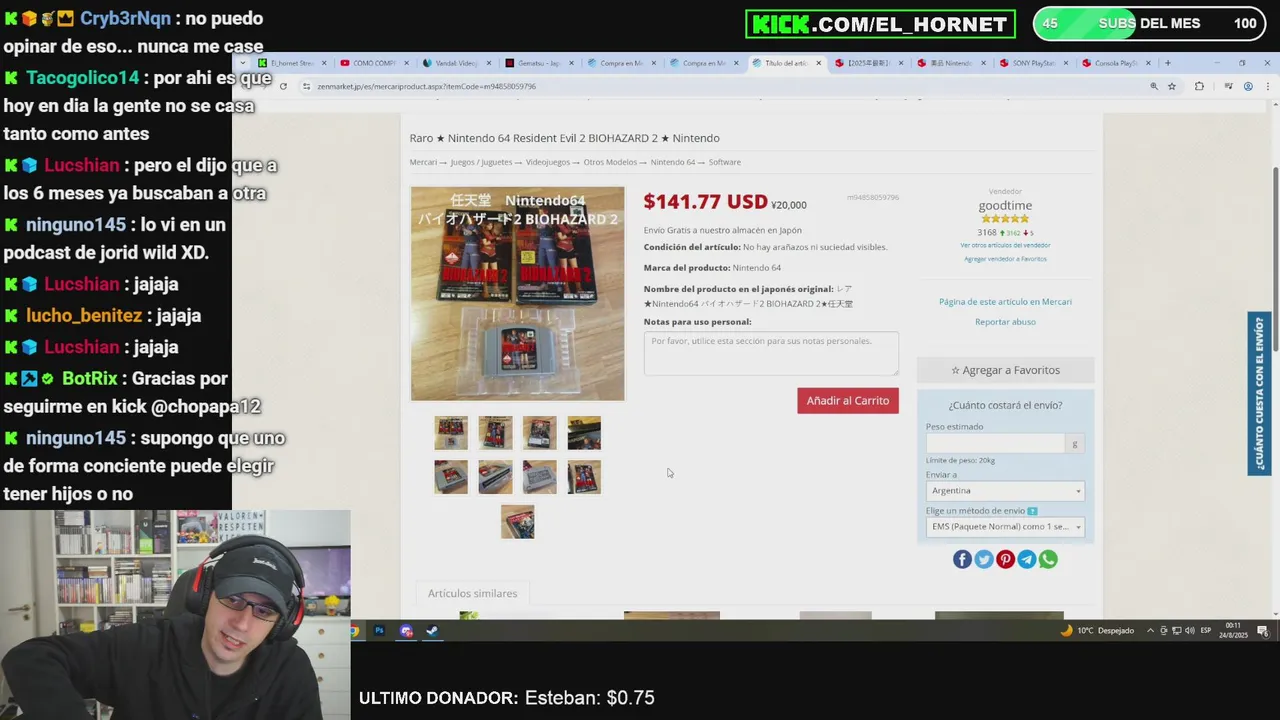Select fourth dark thumbnail in top row
This screenshot has height=720, width=1280.
pos(584,433)
